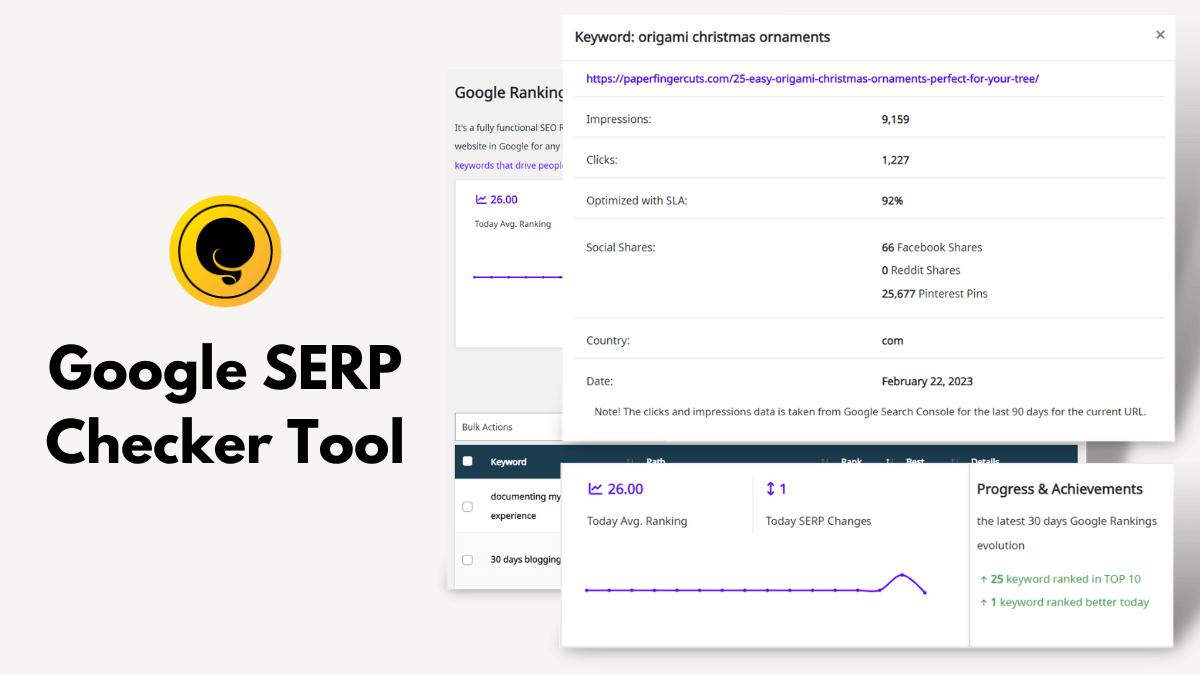
Task: Open the paperfingercuts.com origami ornaments URL
Action: (x=812, y=78)
